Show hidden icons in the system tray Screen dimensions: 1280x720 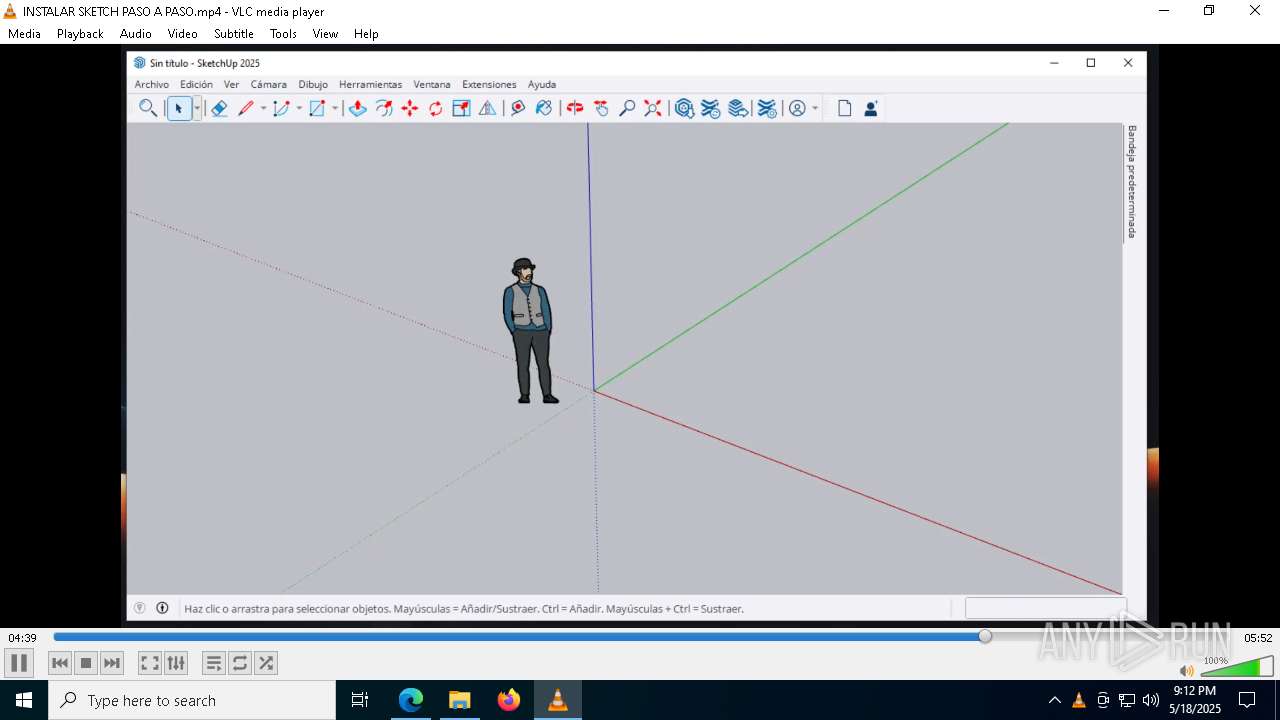[x=1054, y=700]
